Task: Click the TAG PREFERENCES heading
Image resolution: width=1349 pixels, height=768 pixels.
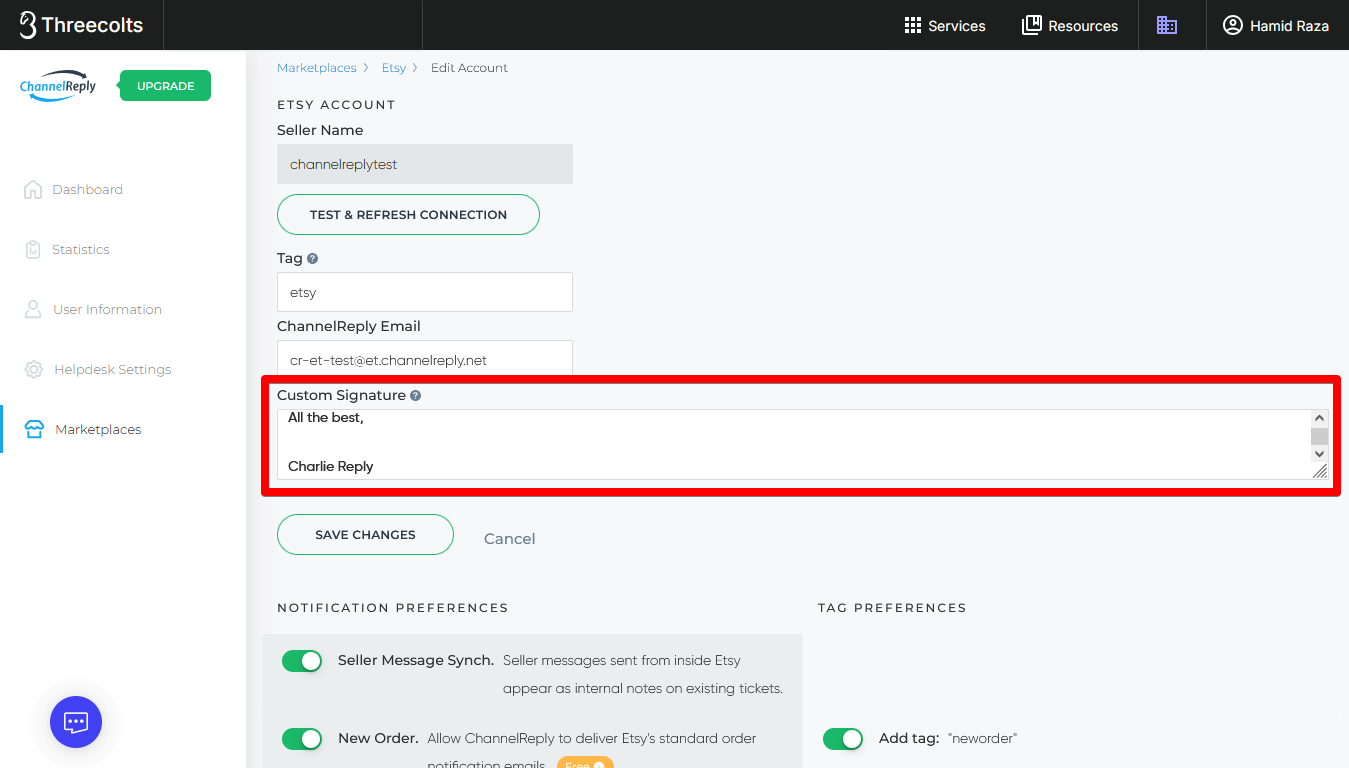Action: (x=892, y=608)
